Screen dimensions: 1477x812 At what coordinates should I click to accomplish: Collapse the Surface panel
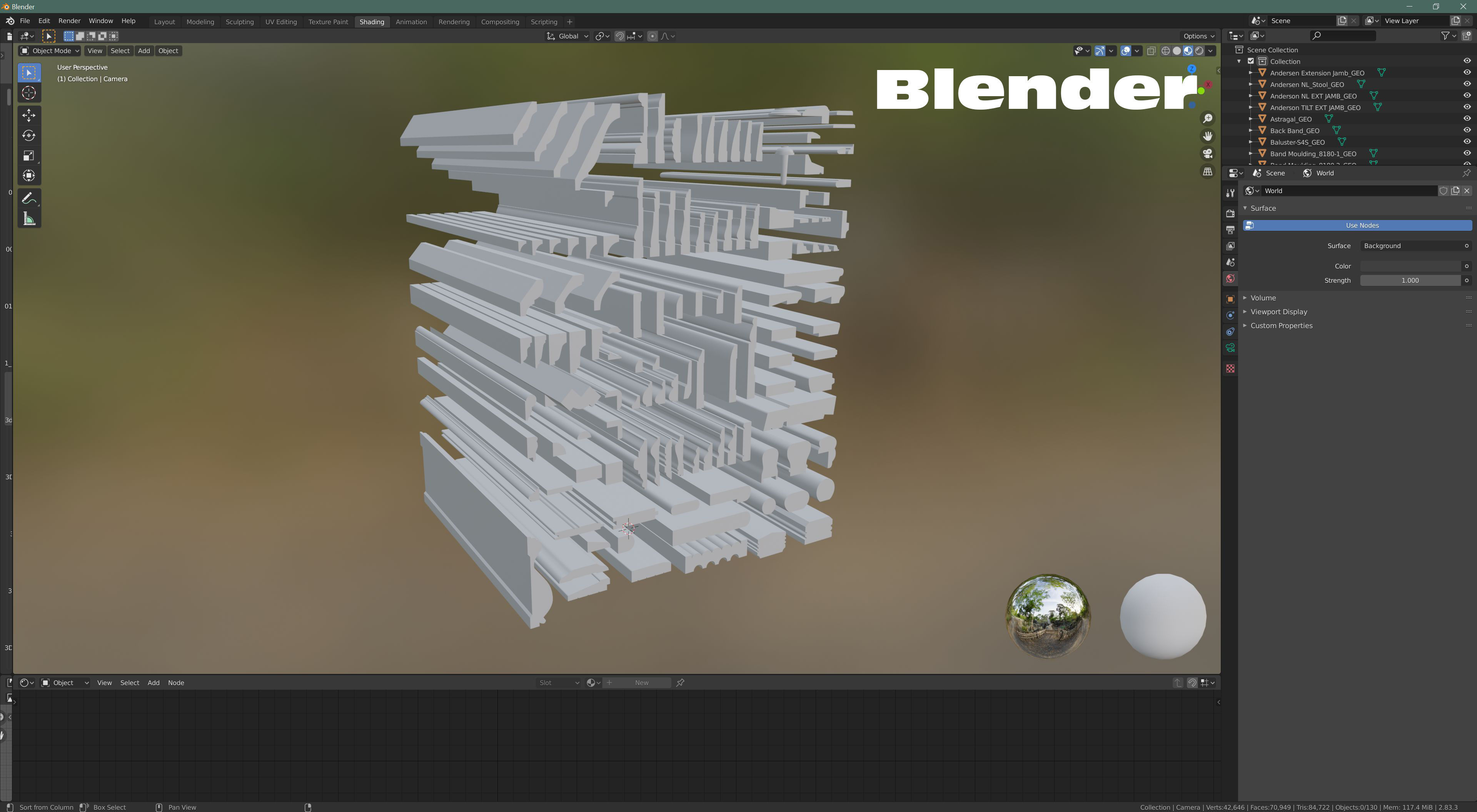pos(1263,208)
